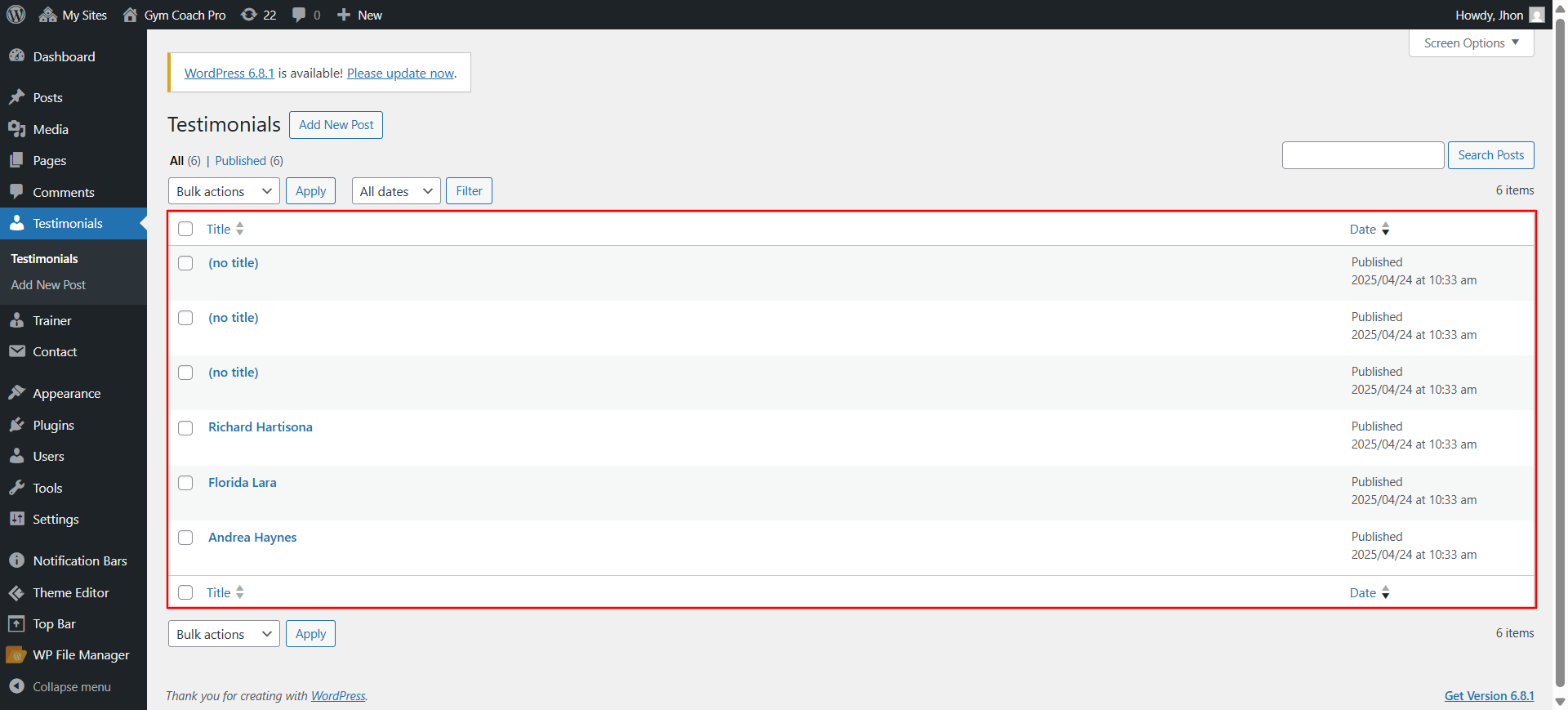1568x710 pixels.
Task: Click the page vertical scrollbar
Action: point(1560,355)
